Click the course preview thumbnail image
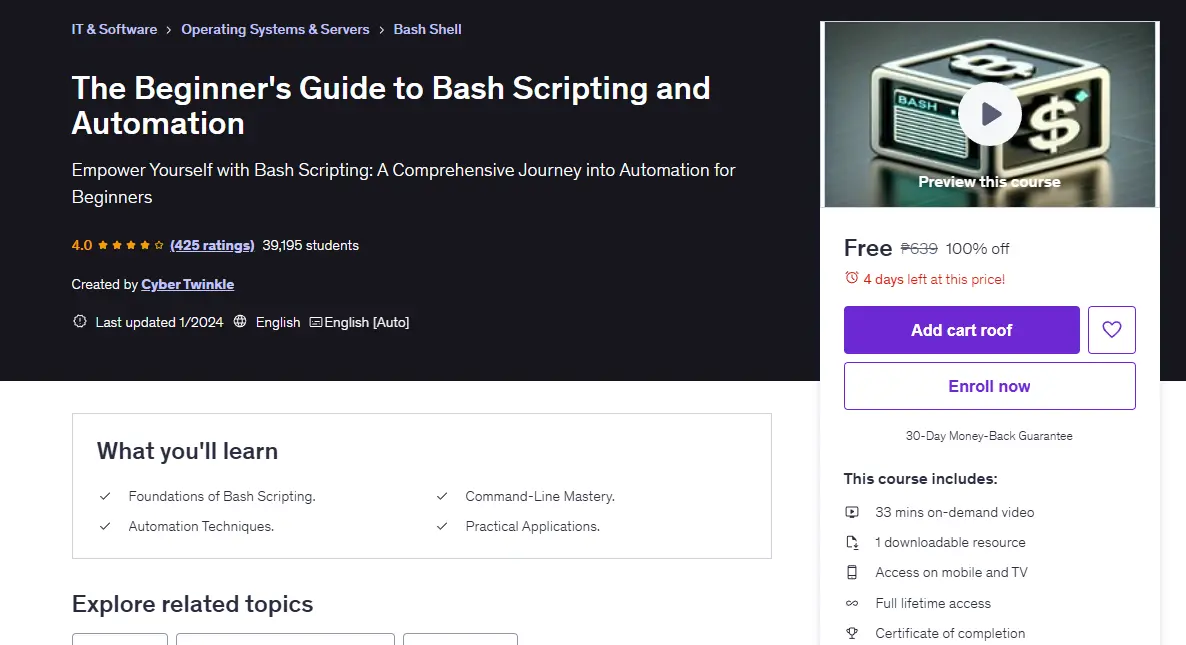 pos(989,114)
